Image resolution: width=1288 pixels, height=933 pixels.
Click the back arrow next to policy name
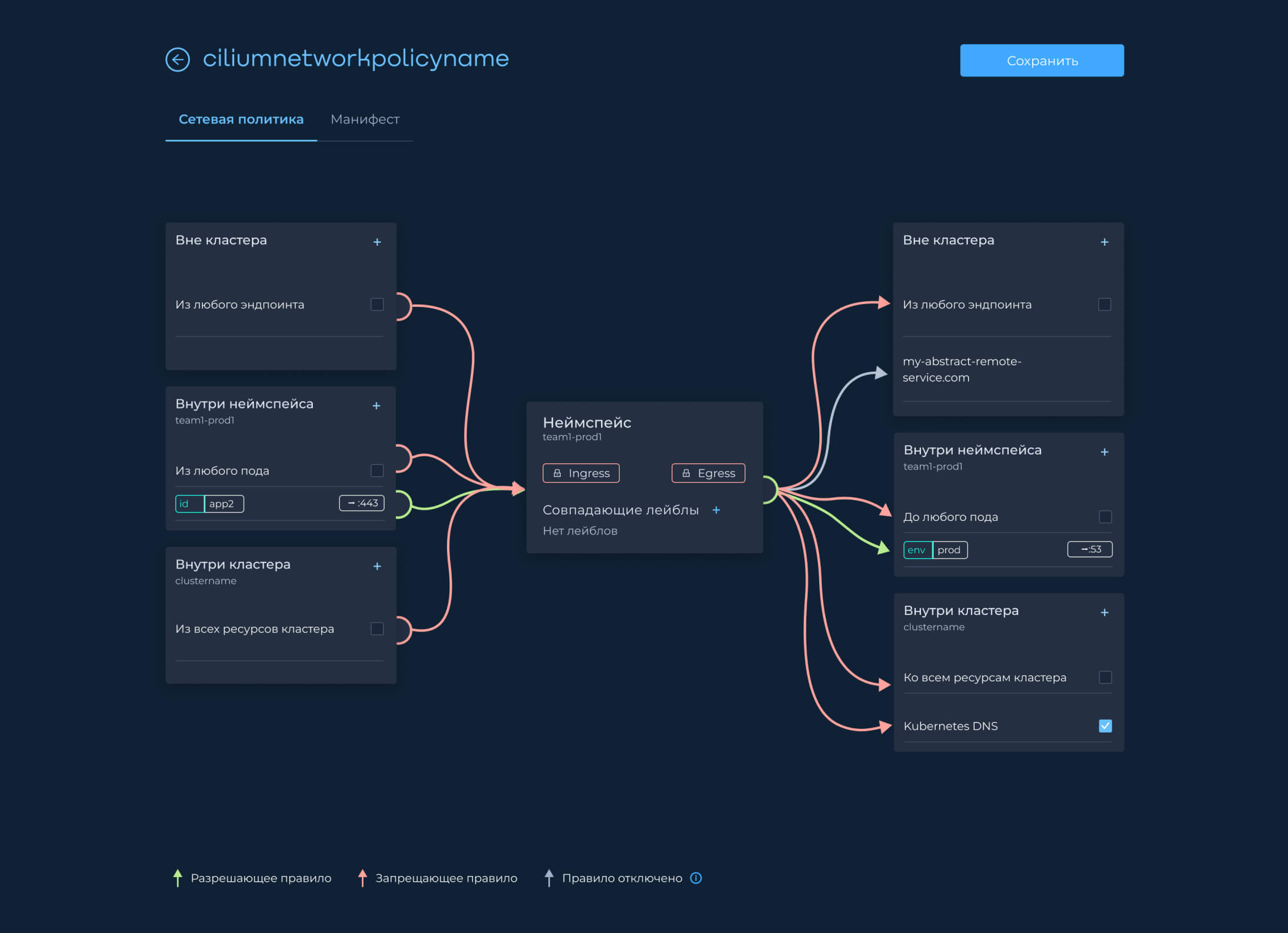pyautogui.click(x=177, y=59)
